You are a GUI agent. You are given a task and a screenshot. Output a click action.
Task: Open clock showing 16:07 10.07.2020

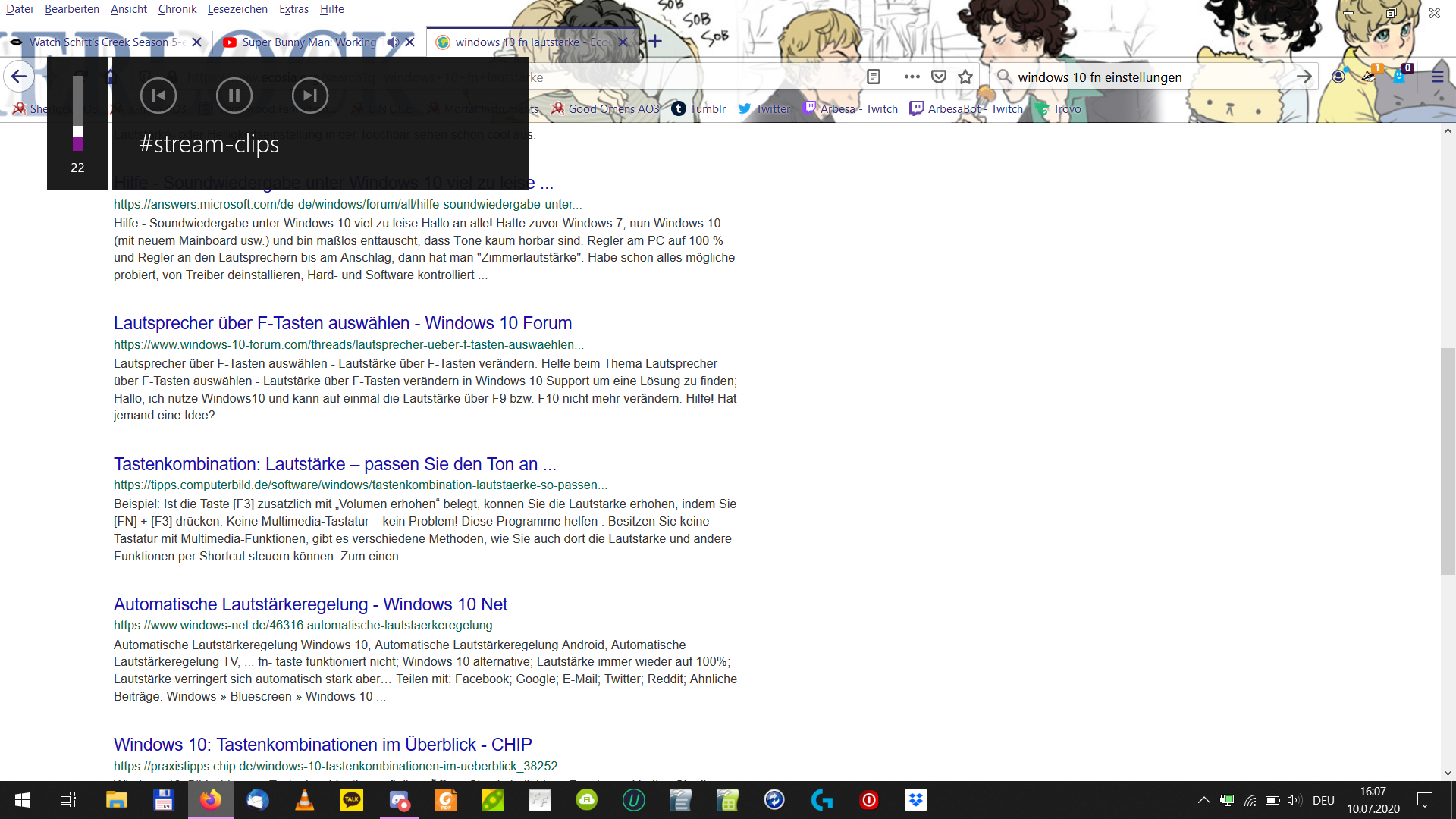tap(1373, 800)
